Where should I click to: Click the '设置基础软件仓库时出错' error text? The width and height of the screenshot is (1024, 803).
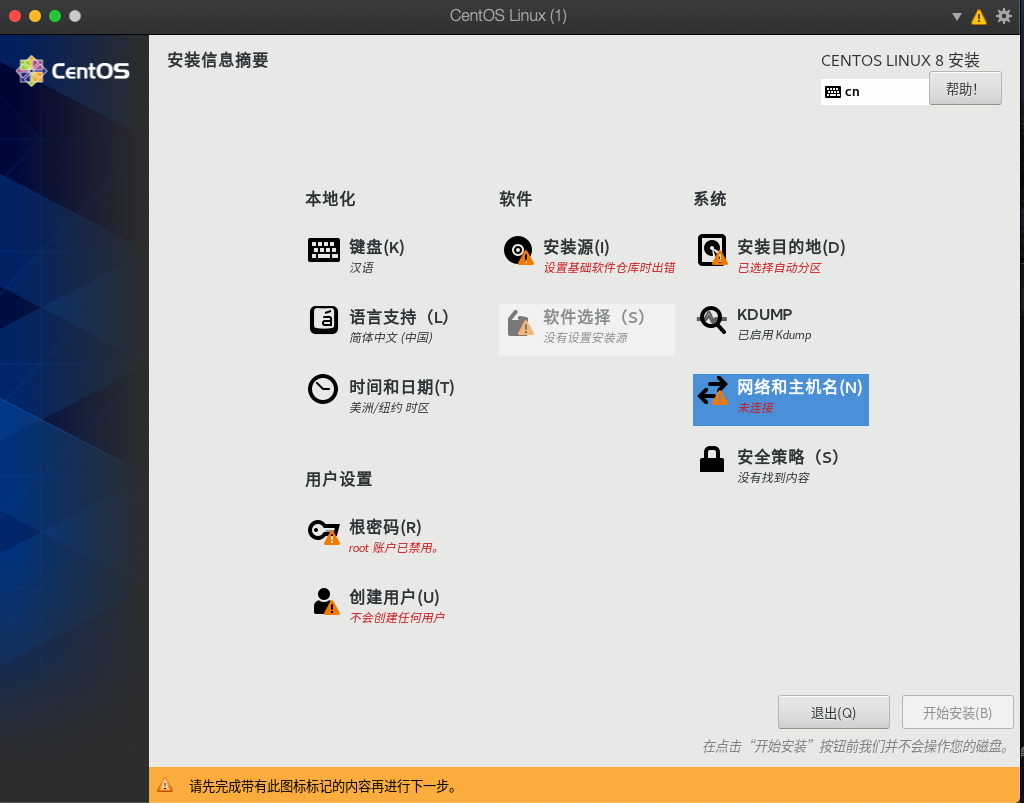point(609,268)
